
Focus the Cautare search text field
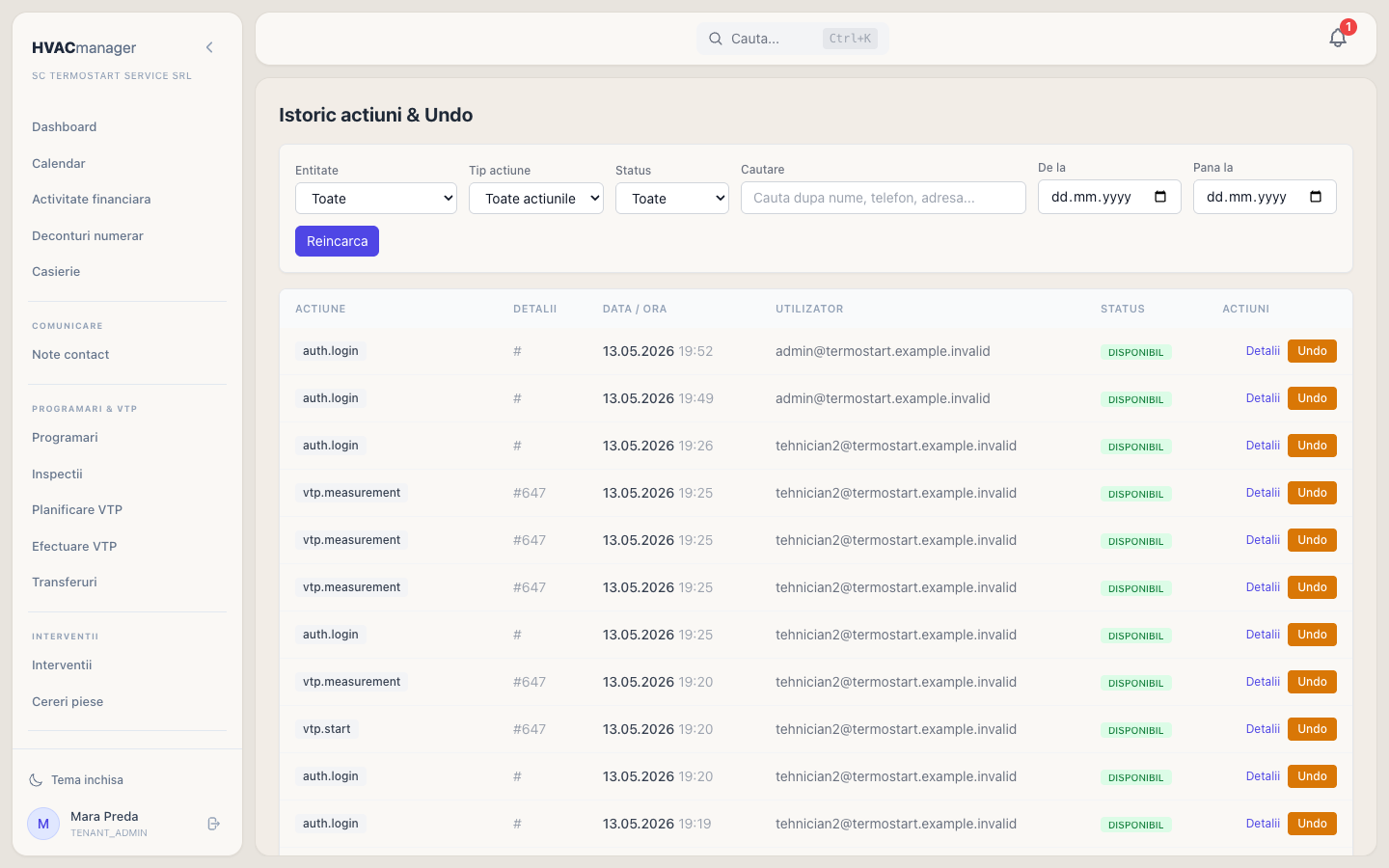[x=884, y=198]
